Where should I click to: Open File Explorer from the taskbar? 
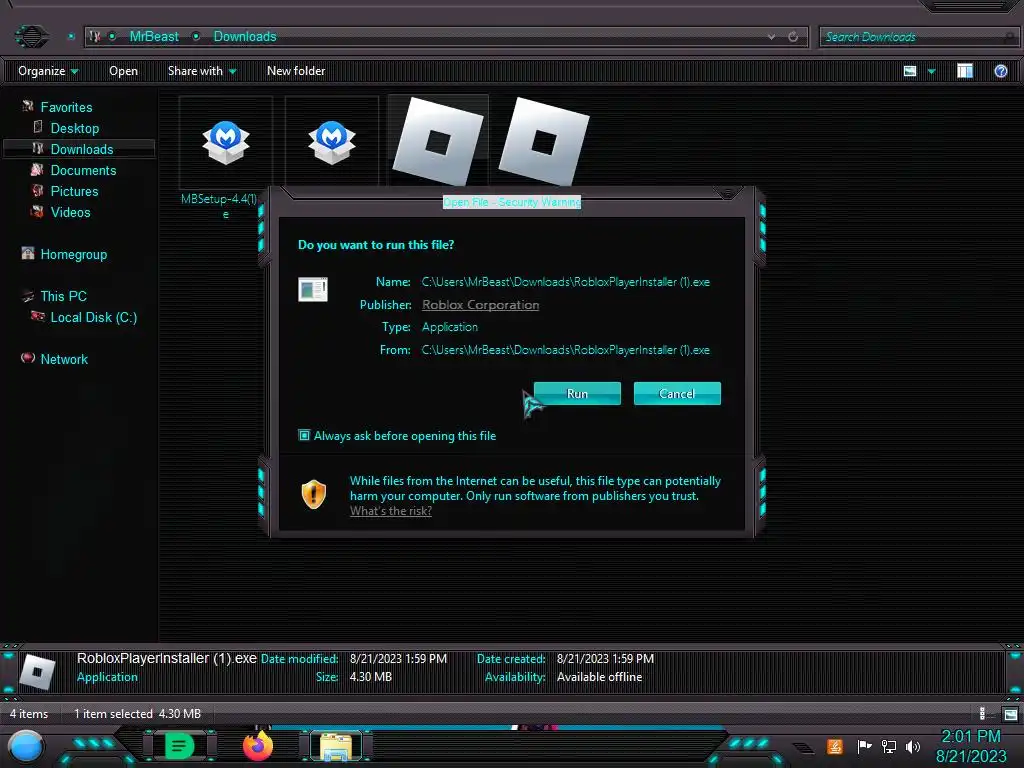tap(336, 746)
